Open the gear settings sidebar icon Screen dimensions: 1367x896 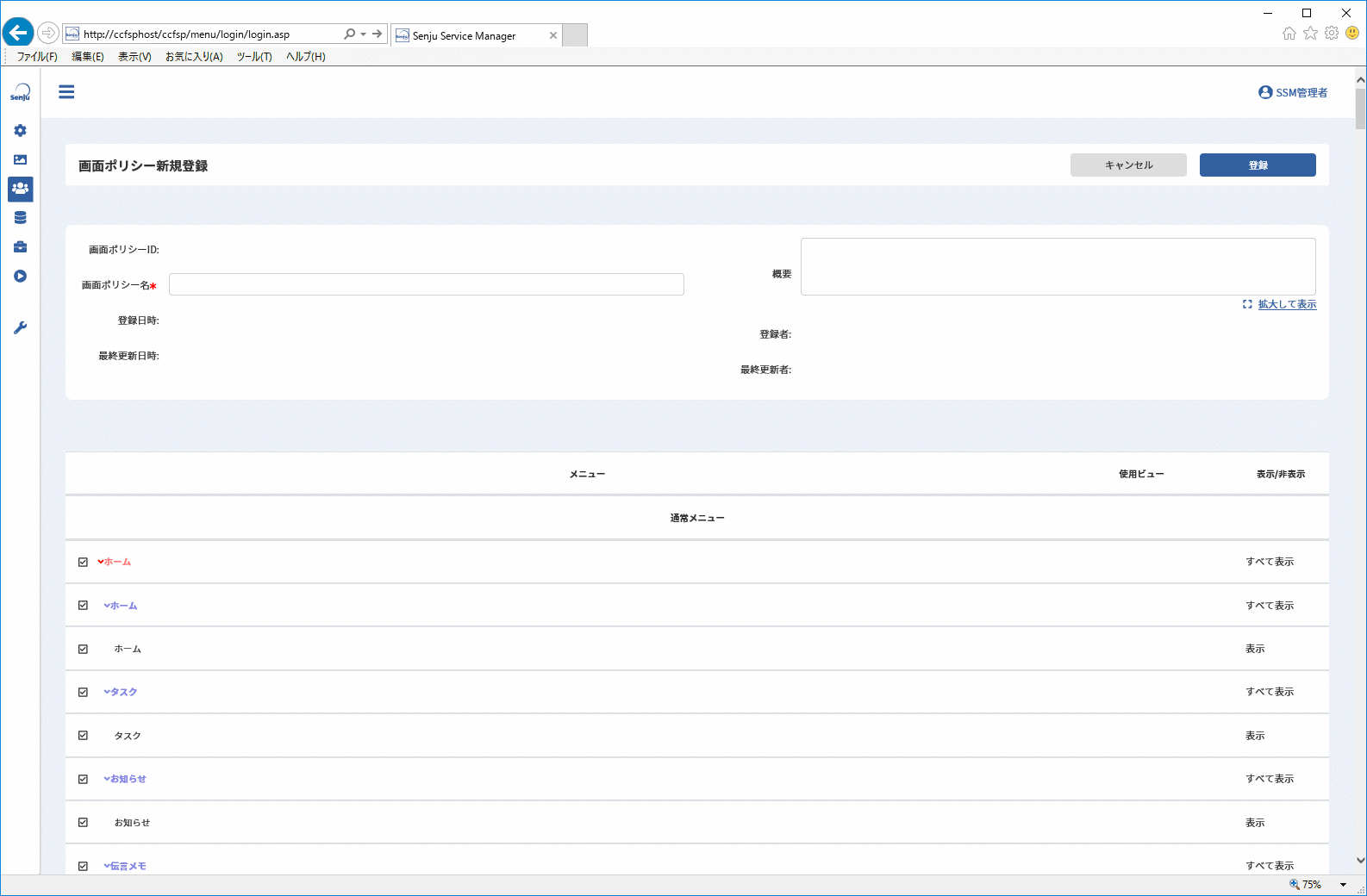[20, 130]
